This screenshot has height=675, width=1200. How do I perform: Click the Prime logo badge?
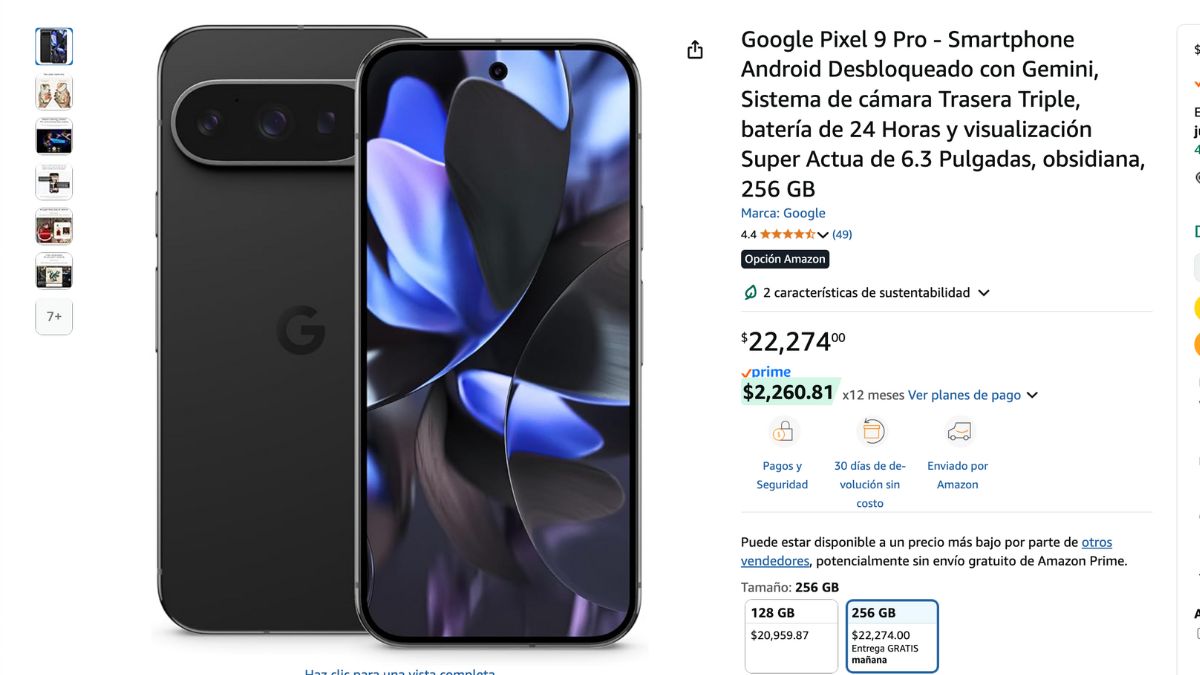click(x=766, y=372)
